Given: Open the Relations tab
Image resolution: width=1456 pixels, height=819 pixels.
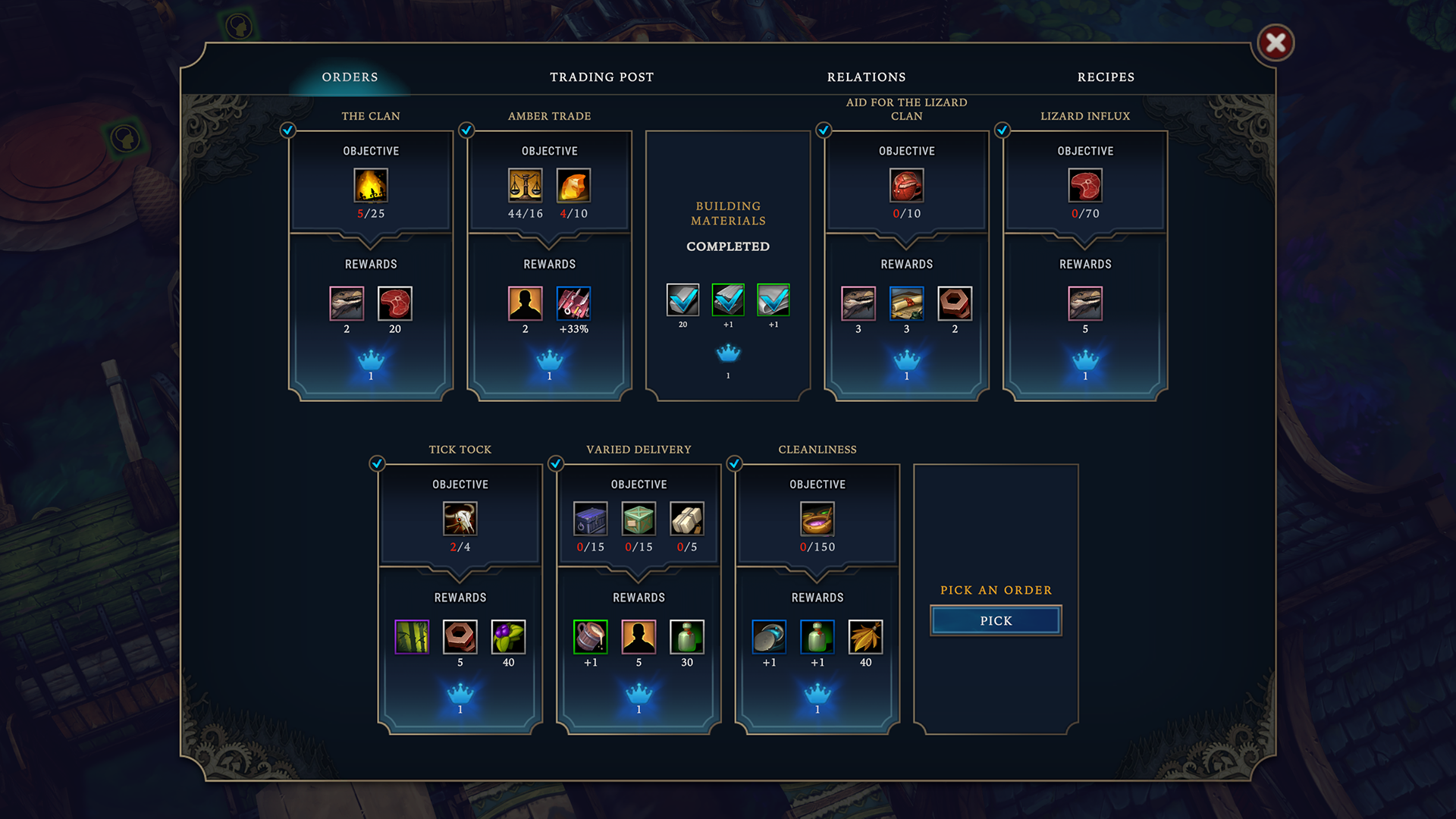Looking at the screenshot, I should (x=867, y=77).
